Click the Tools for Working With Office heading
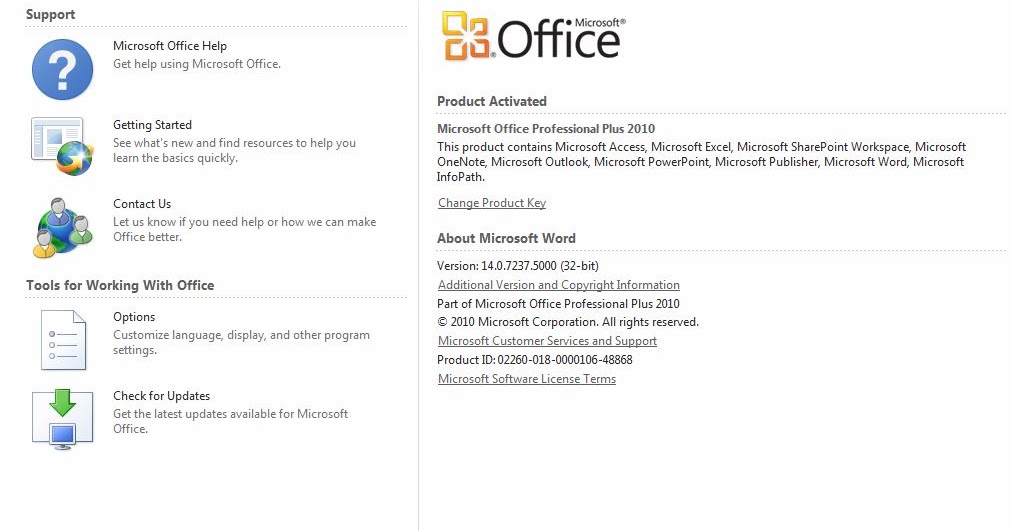Viewport: 1012px width, 531px height. pyautogui.click(x=120, y=285)
